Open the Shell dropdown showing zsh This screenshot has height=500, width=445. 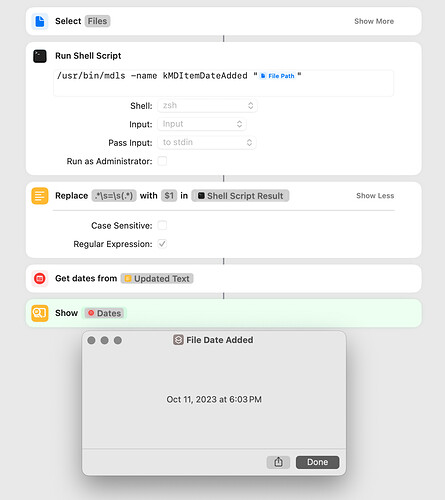[207, 106]
